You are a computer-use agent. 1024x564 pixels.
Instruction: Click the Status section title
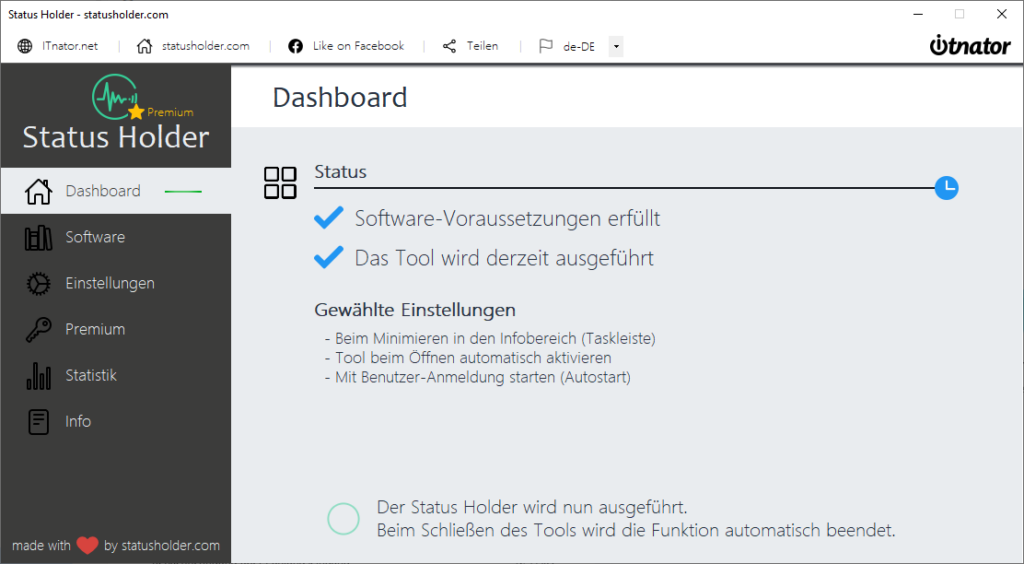point(341,172)
